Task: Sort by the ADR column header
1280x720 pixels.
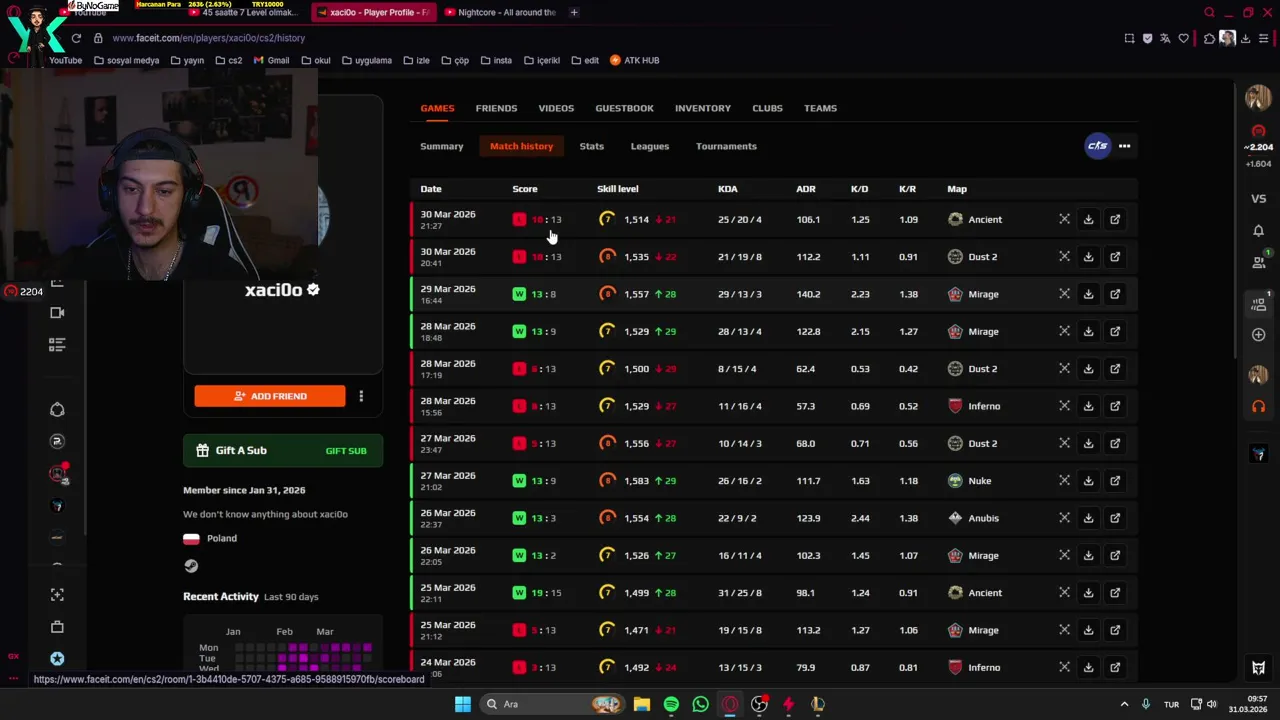Action: click(806, 189)
